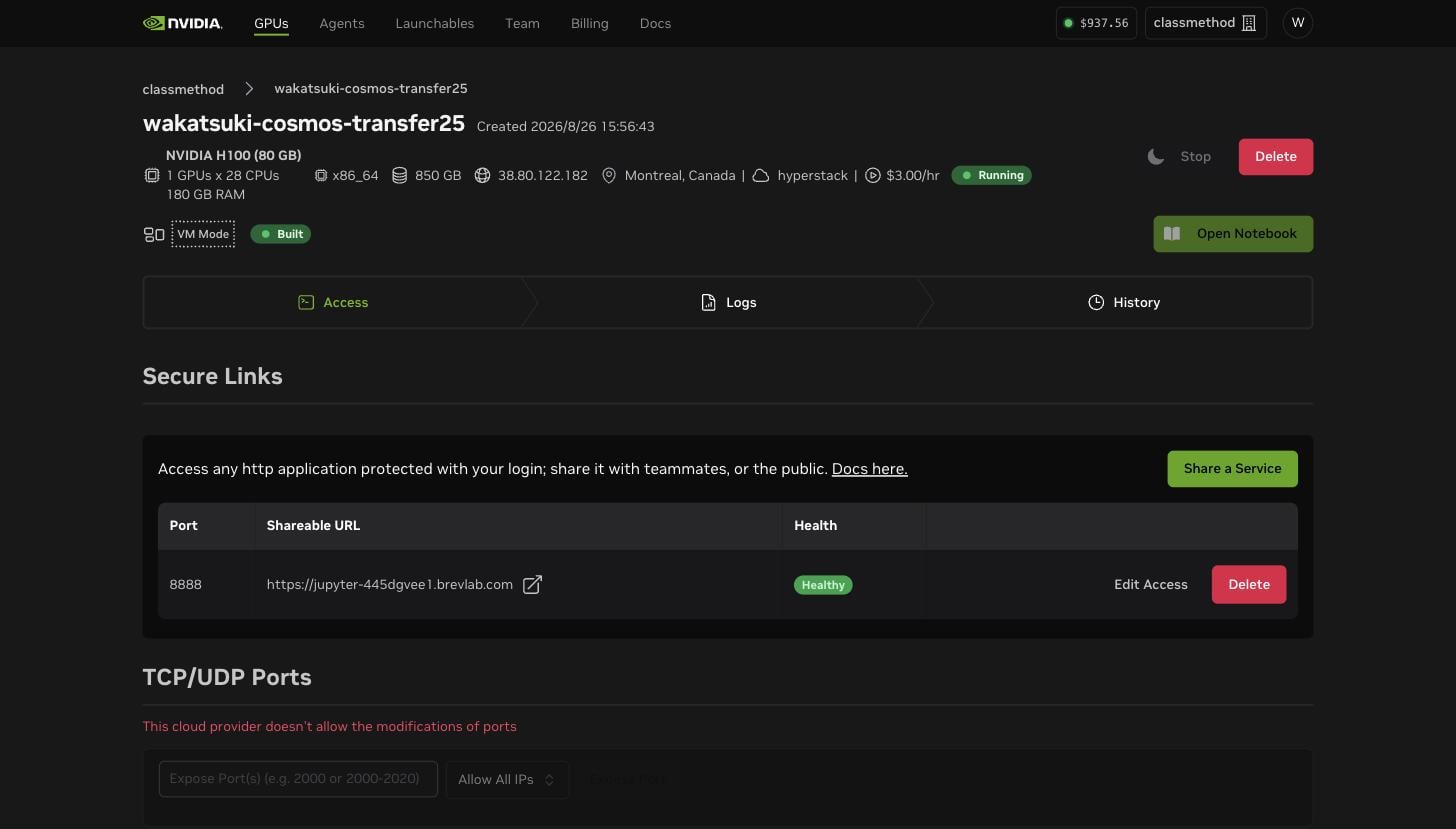Go to classmethod in the breadcrumb
This screenshot has height=829, width=1456.
(183, 89)
